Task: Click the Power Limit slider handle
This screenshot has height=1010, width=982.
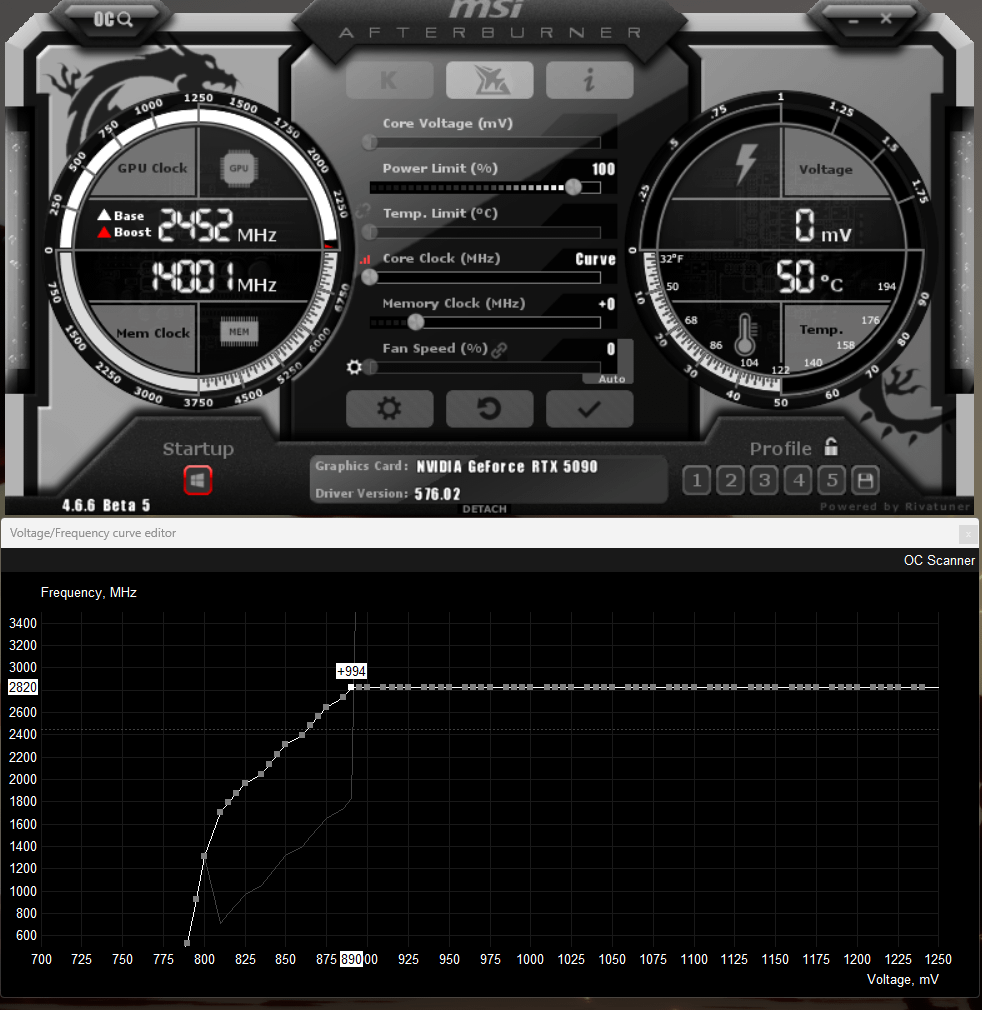Action: (x=573, y=187)
